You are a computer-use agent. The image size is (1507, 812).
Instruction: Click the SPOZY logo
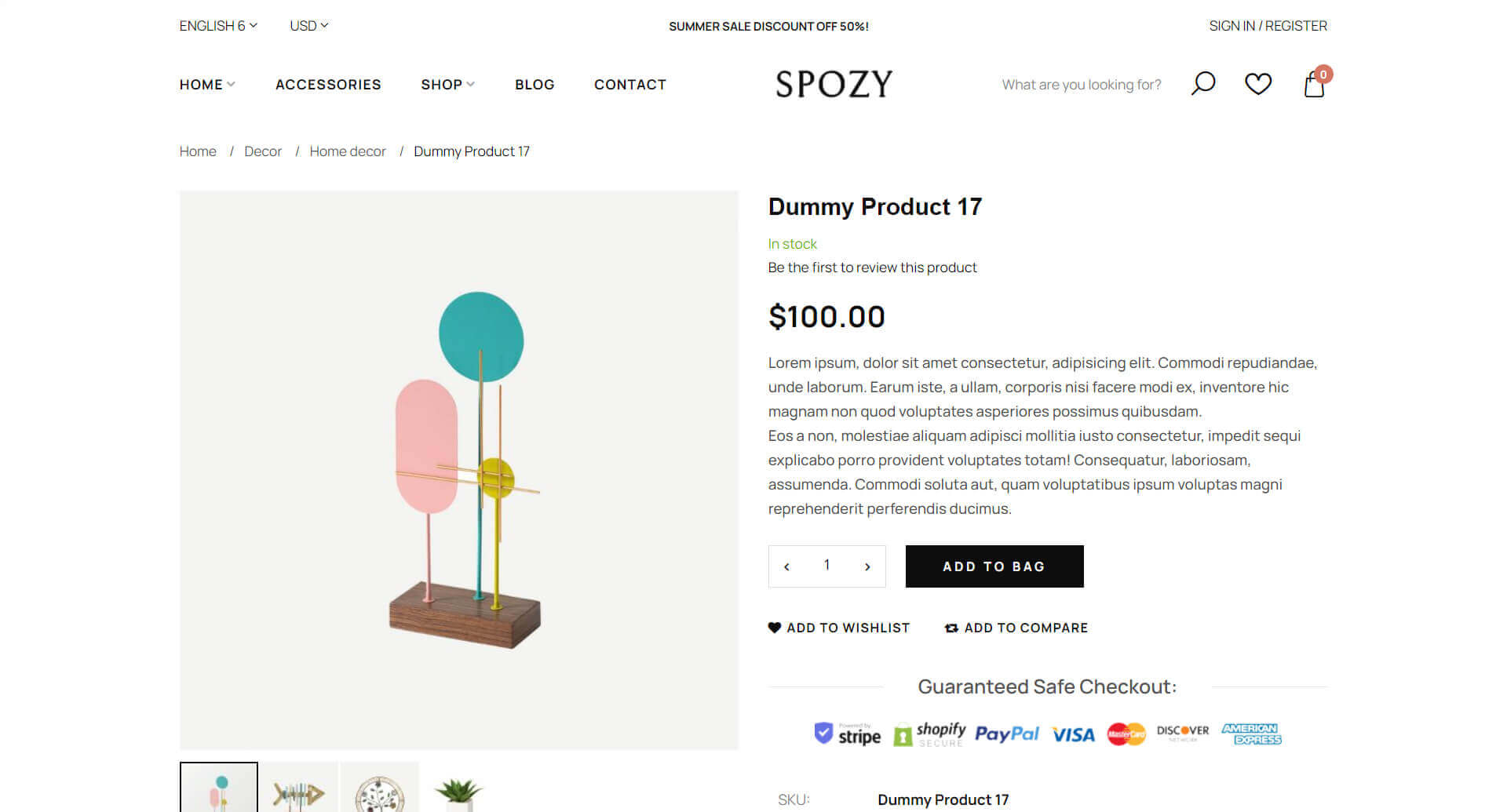click(x=834, y=84)
